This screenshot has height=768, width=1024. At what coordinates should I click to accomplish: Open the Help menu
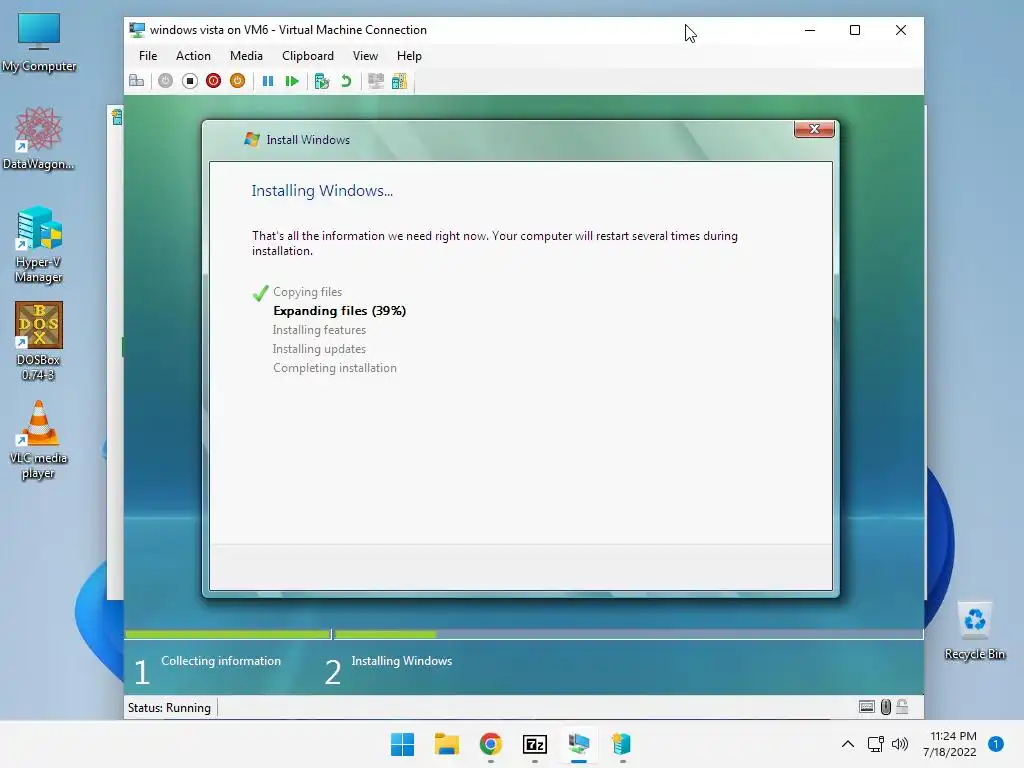[x=409, y=56]
